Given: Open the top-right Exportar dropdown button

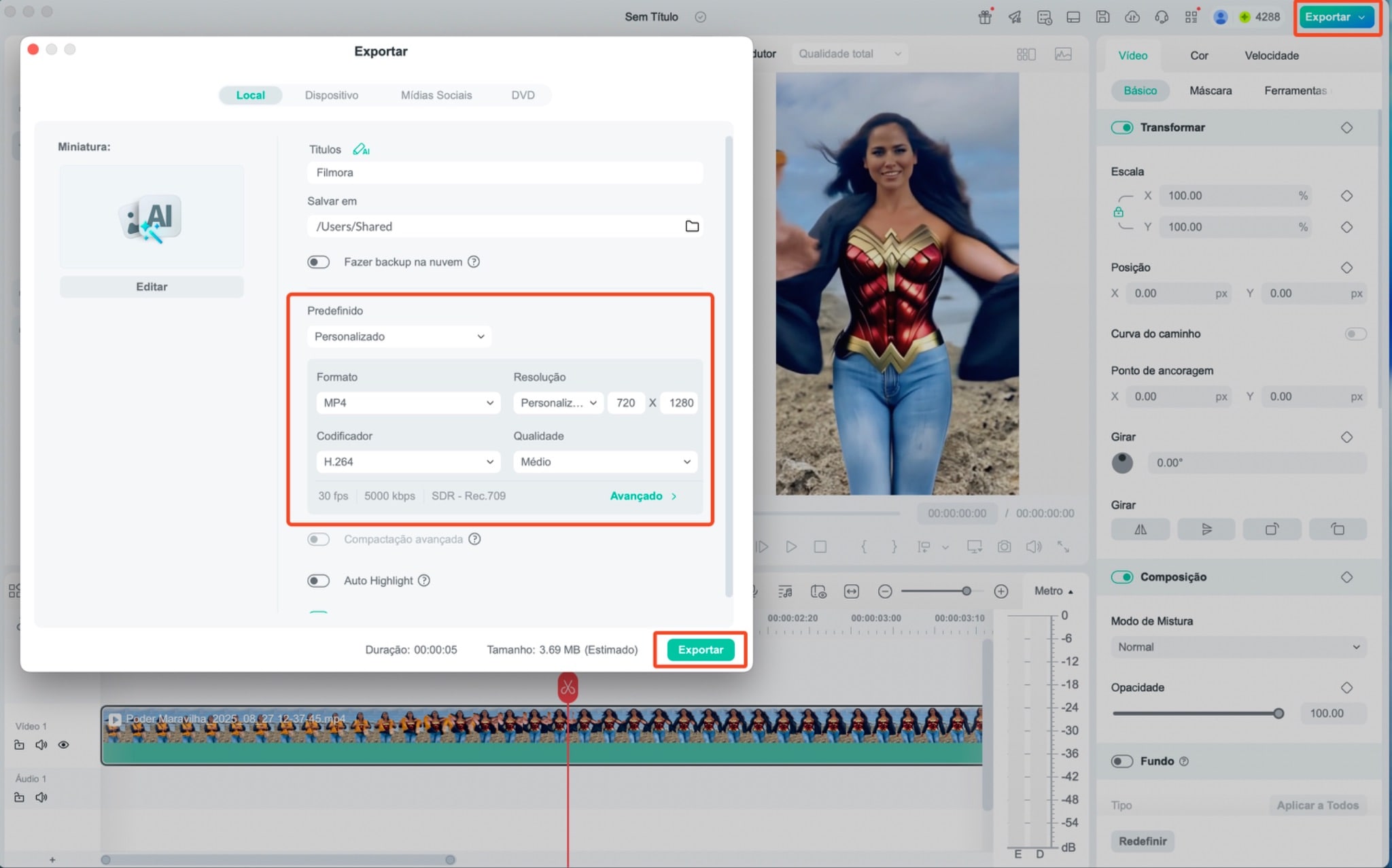Looking at the screenshot, I should [1335, 17].
